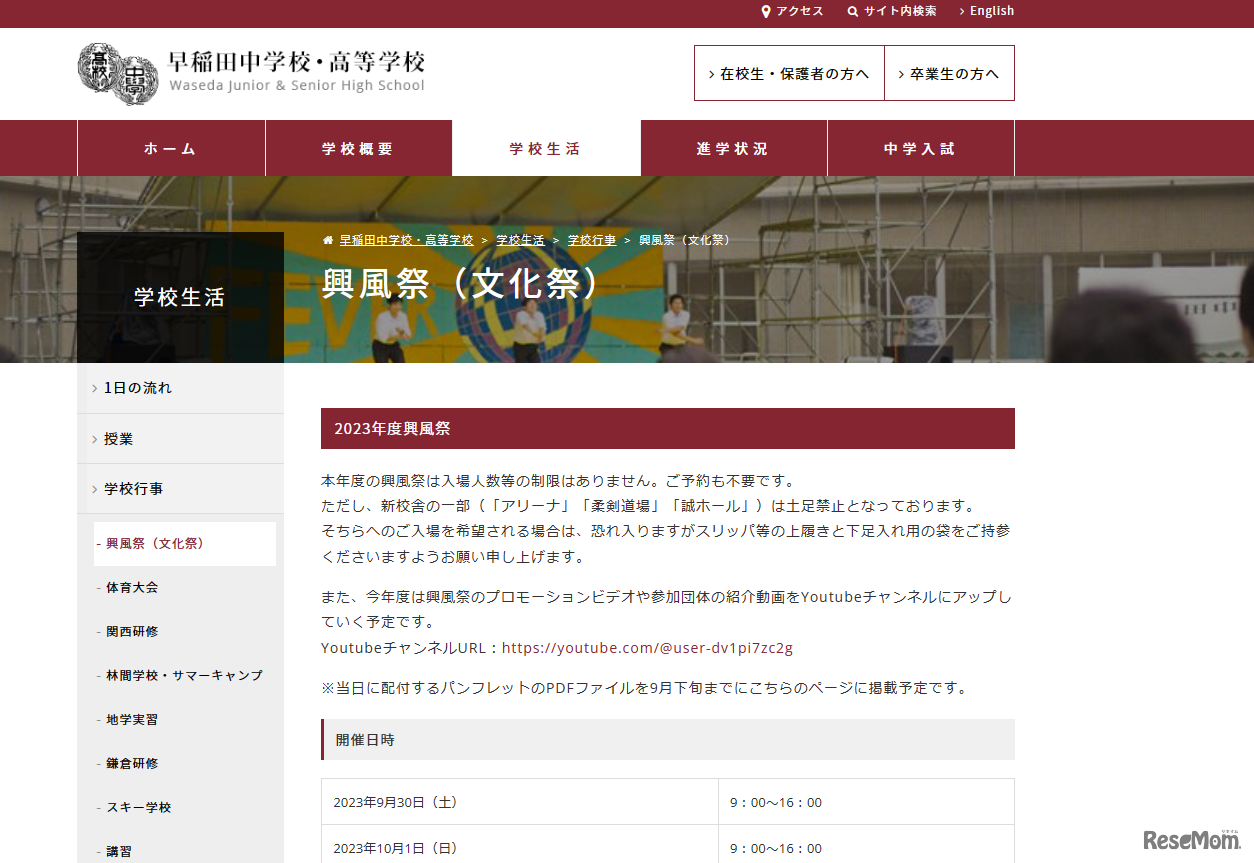Open スキー学校 from the sidebar
Screen dimensions: 1254x863
(137, 808)
